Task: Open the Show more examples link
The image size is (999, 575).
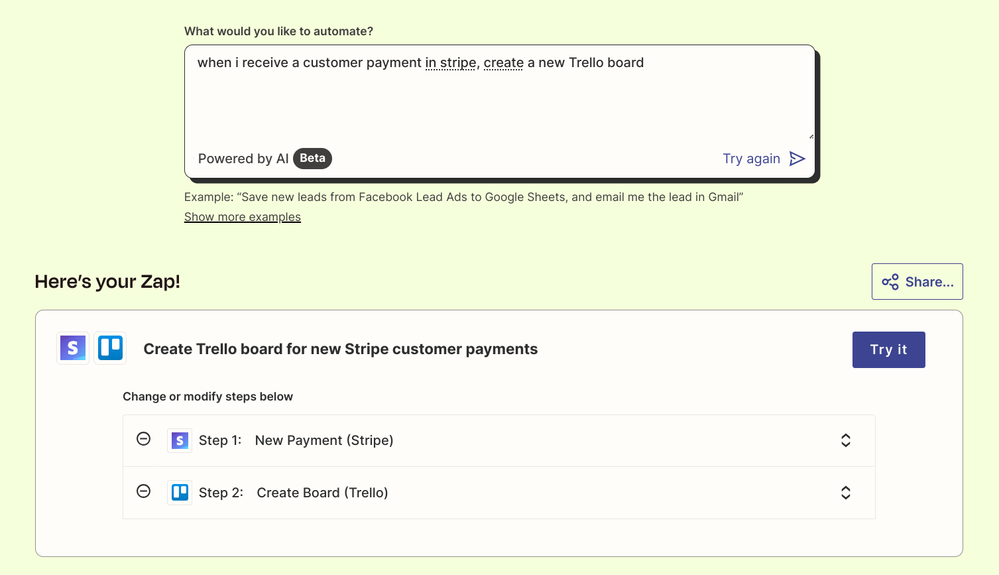Action: click(242, 217)
